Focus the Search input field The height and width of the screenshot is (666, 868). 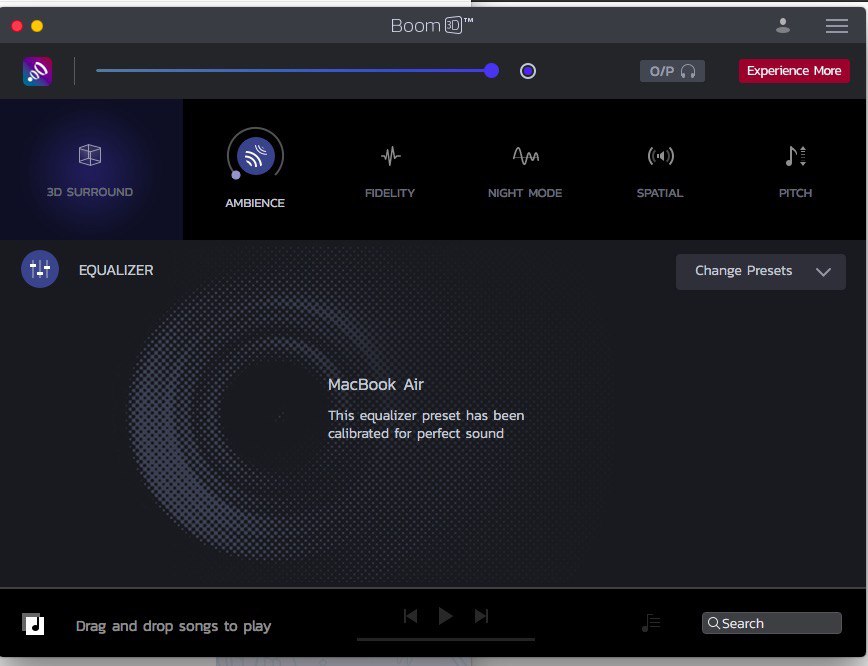[772, 623]
